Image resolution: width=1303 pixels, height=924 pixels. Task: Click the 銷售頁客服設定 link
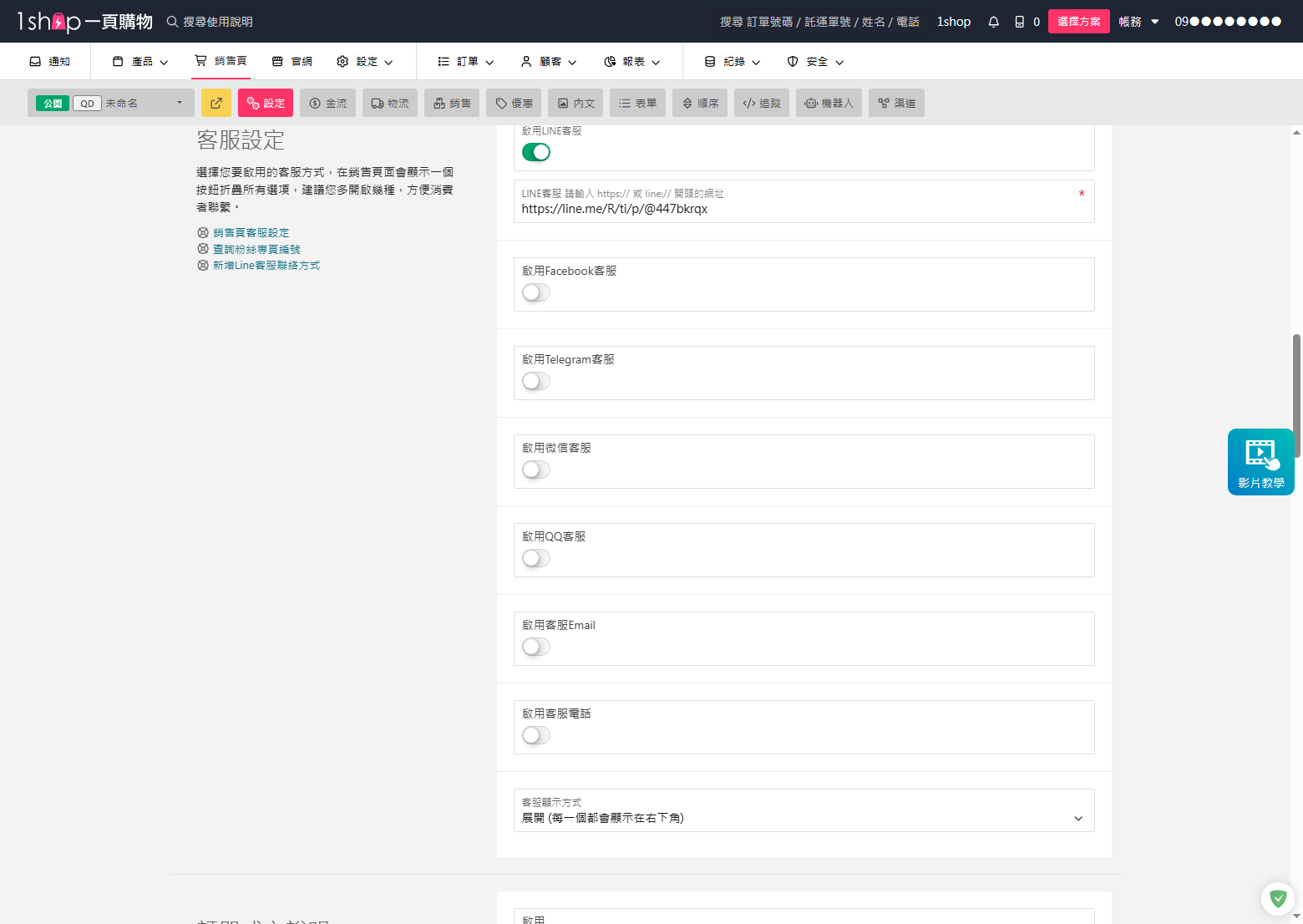[x=250, y=232]
